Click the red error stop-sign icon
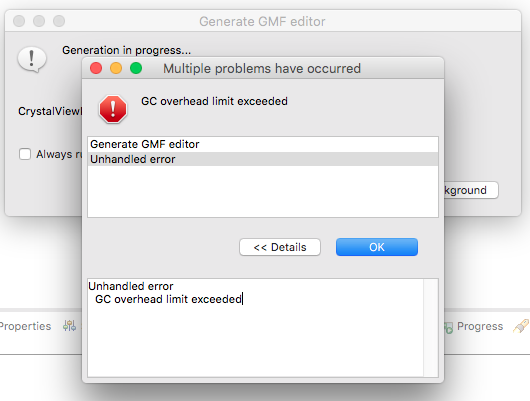Viewport: 530px width, 401px height. (x=113, y=109)
